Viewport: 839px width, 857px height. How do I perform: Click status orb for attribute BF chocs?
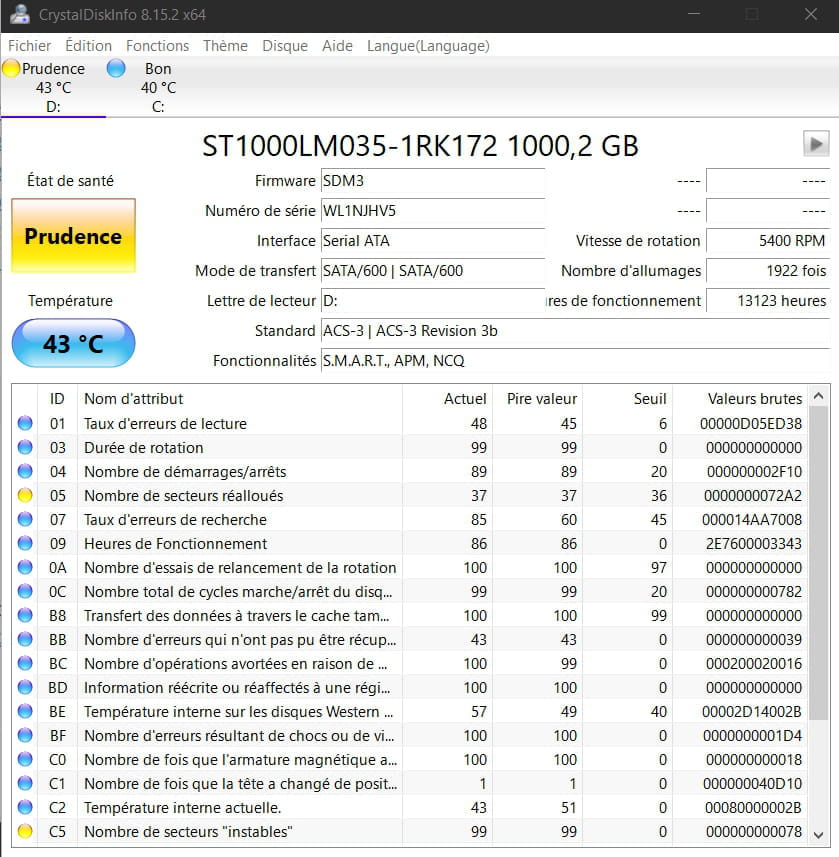25,735
